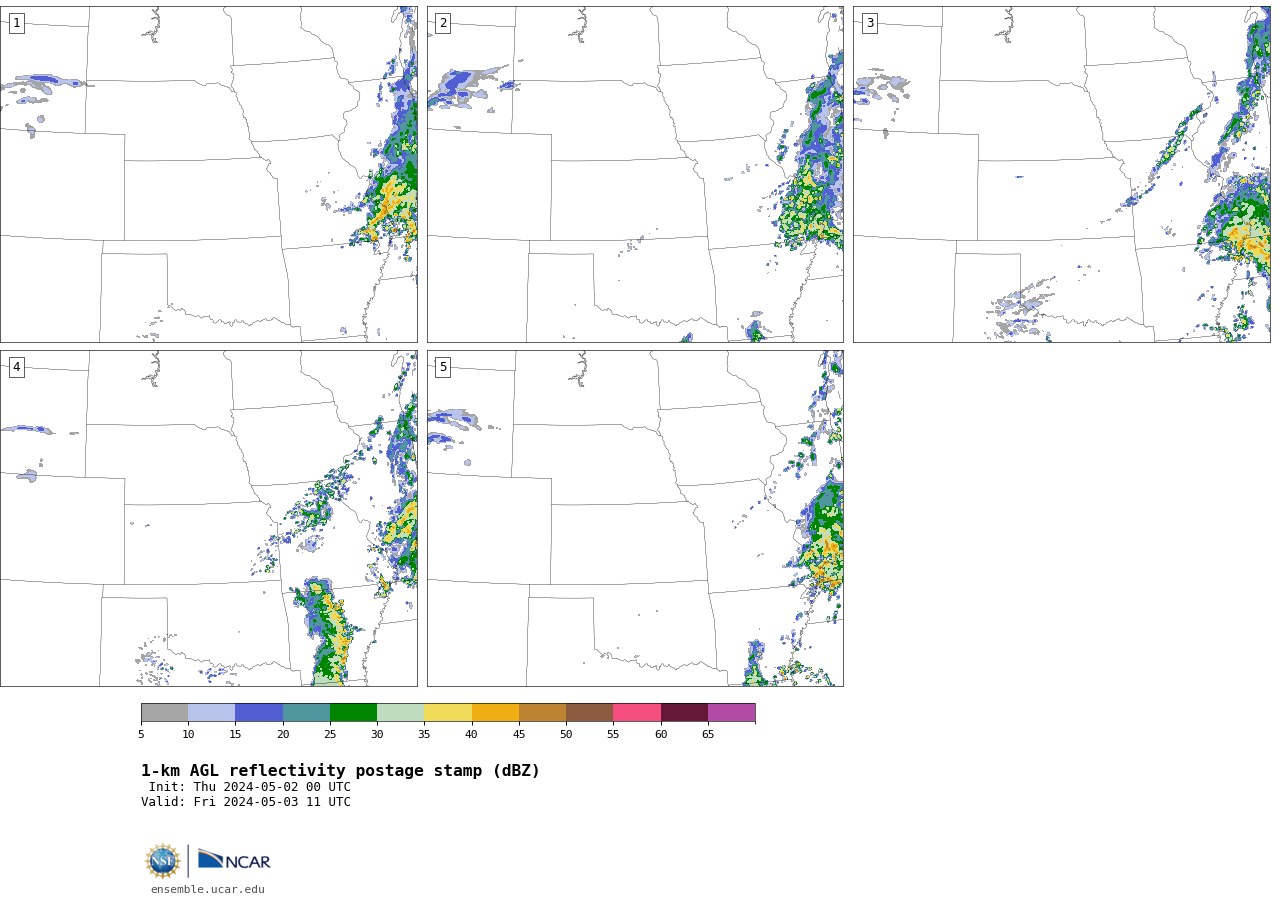Click the panel number 1 label
The image size is (1280, 901).
point(16,23)
